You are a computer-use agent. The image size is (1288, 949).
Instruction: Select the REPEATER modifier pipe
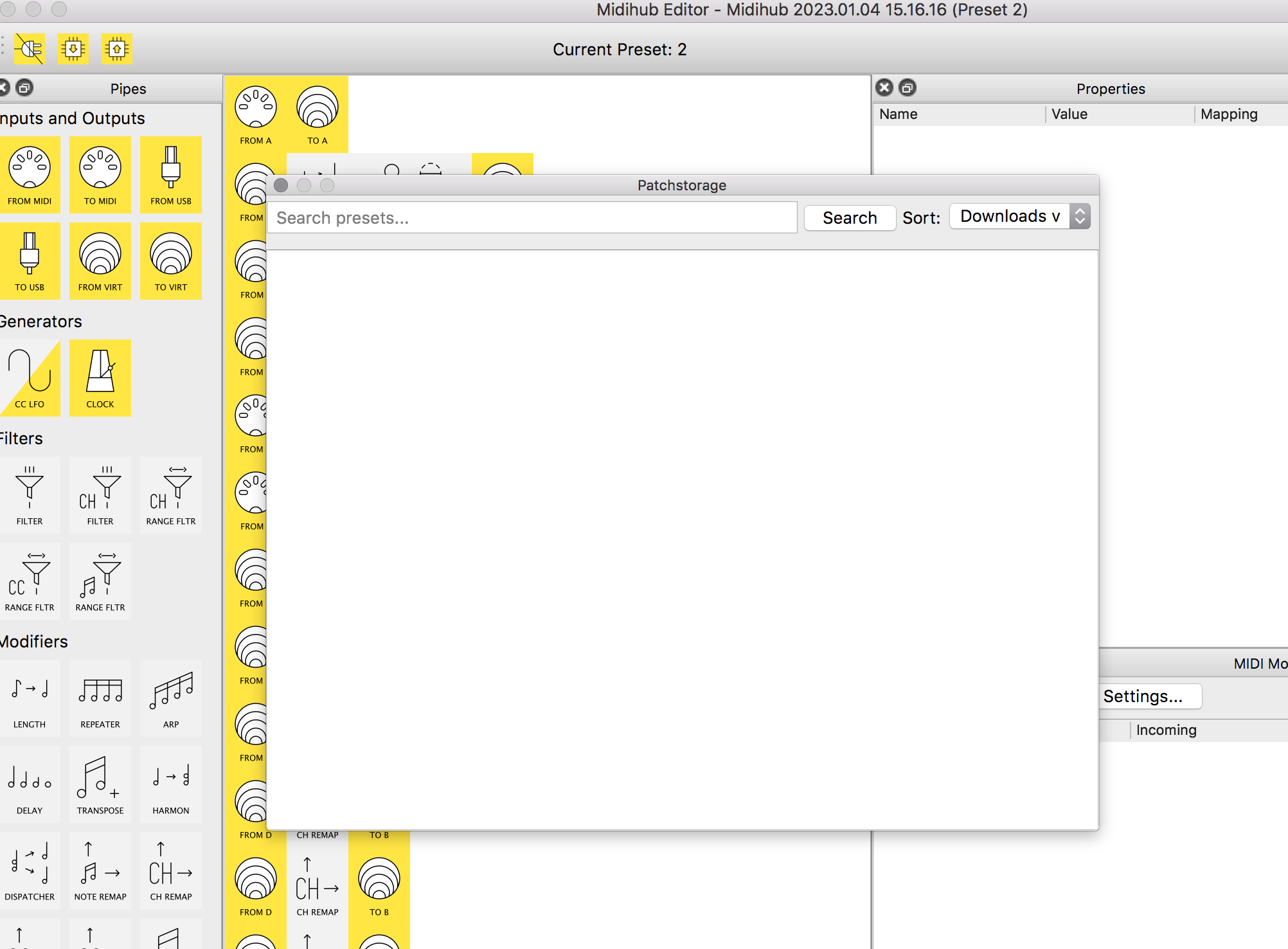coord(100,698)
